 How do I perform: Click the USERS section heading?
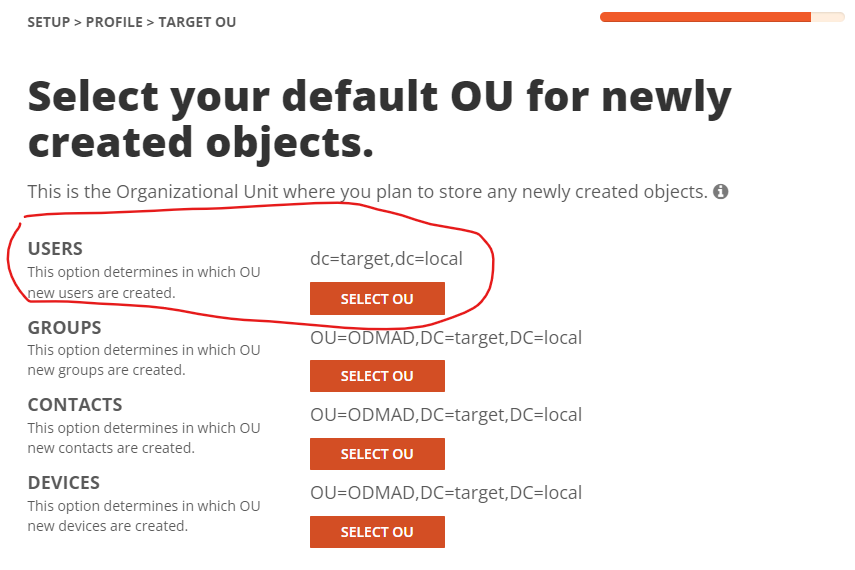[x=55, y=249]
